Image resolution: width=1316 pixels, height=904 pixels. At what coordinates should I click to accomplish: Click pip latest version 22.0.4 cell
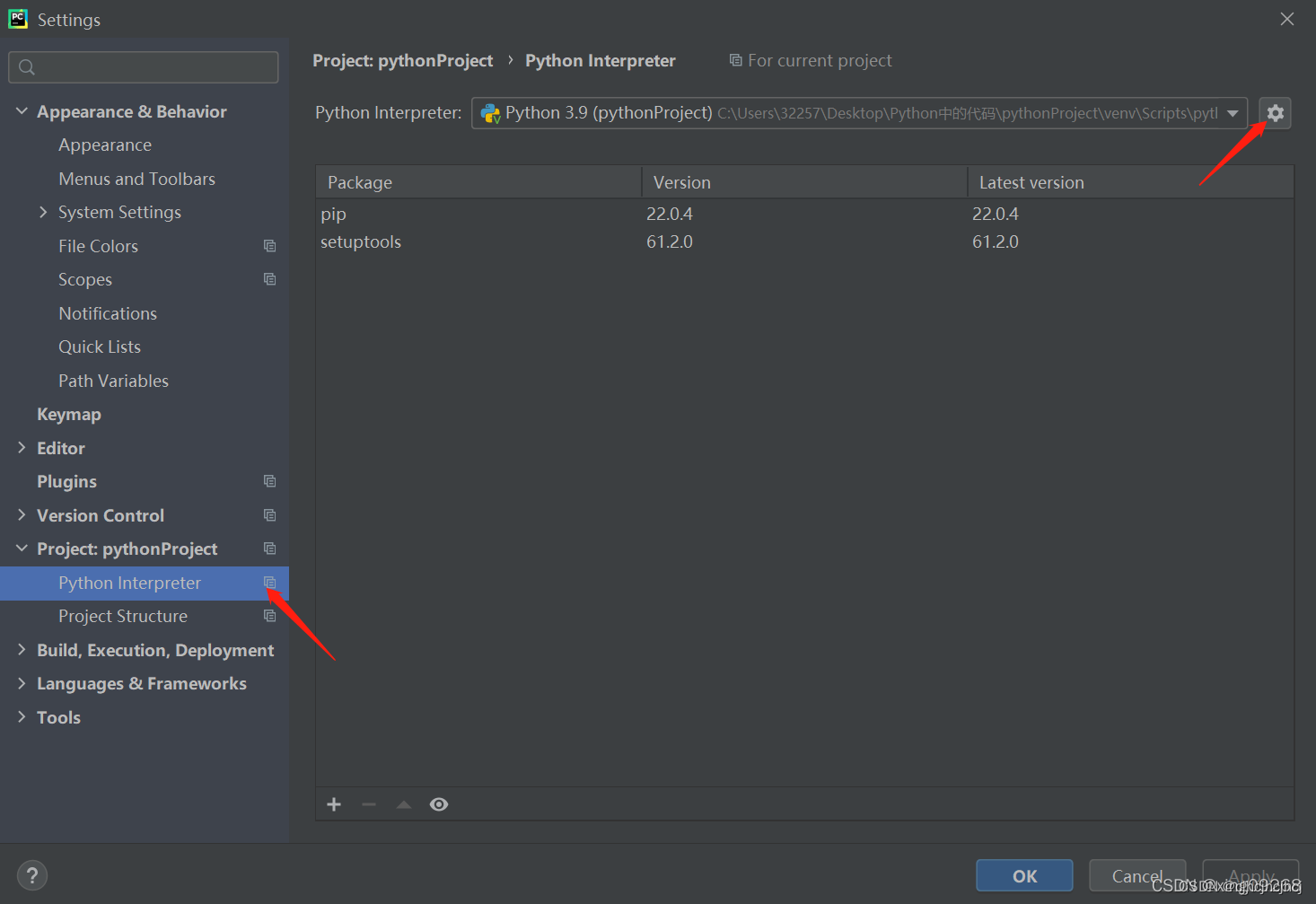click(x=996, y=214)
